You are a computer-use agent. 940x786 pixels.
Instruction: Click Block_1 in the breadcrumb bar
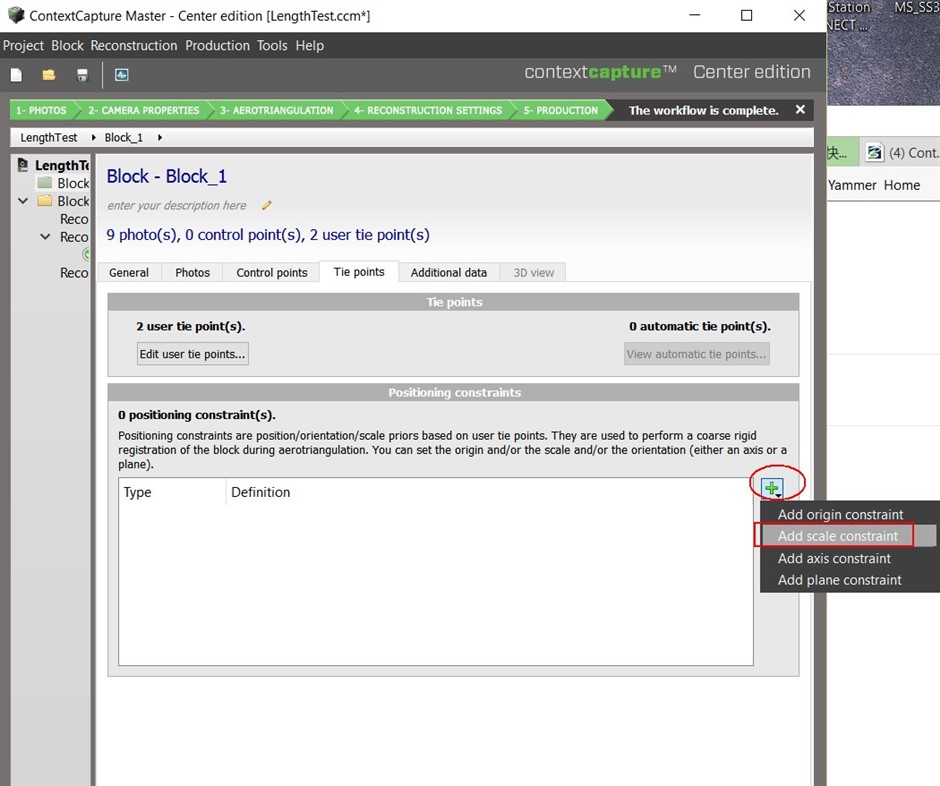(123, 137)
